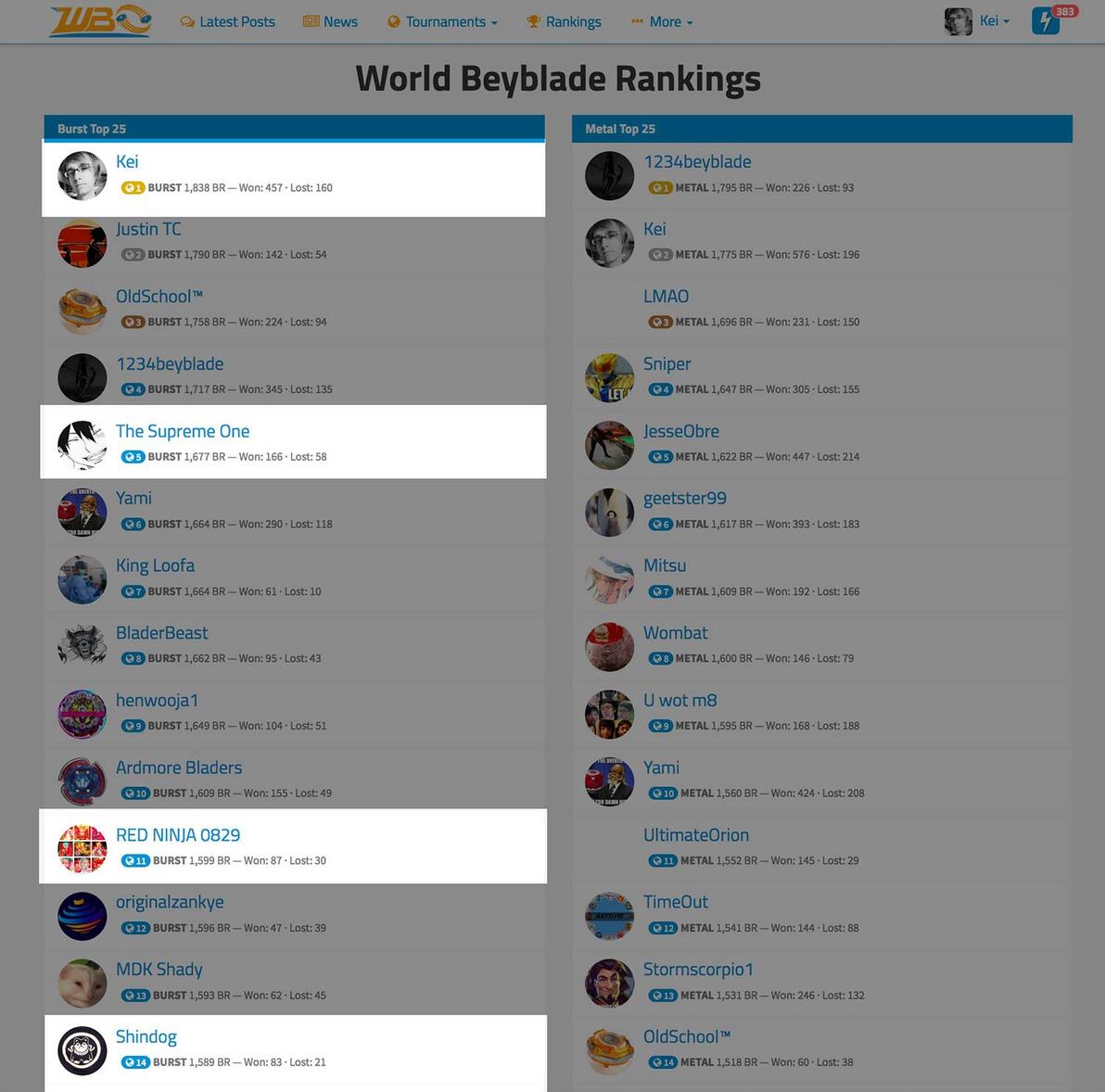Image resolution: width=1105 pixels, height=1092 pixels.
Task: Click the rank 5 badge beside The Supreme One
Action: pos(133,457)
